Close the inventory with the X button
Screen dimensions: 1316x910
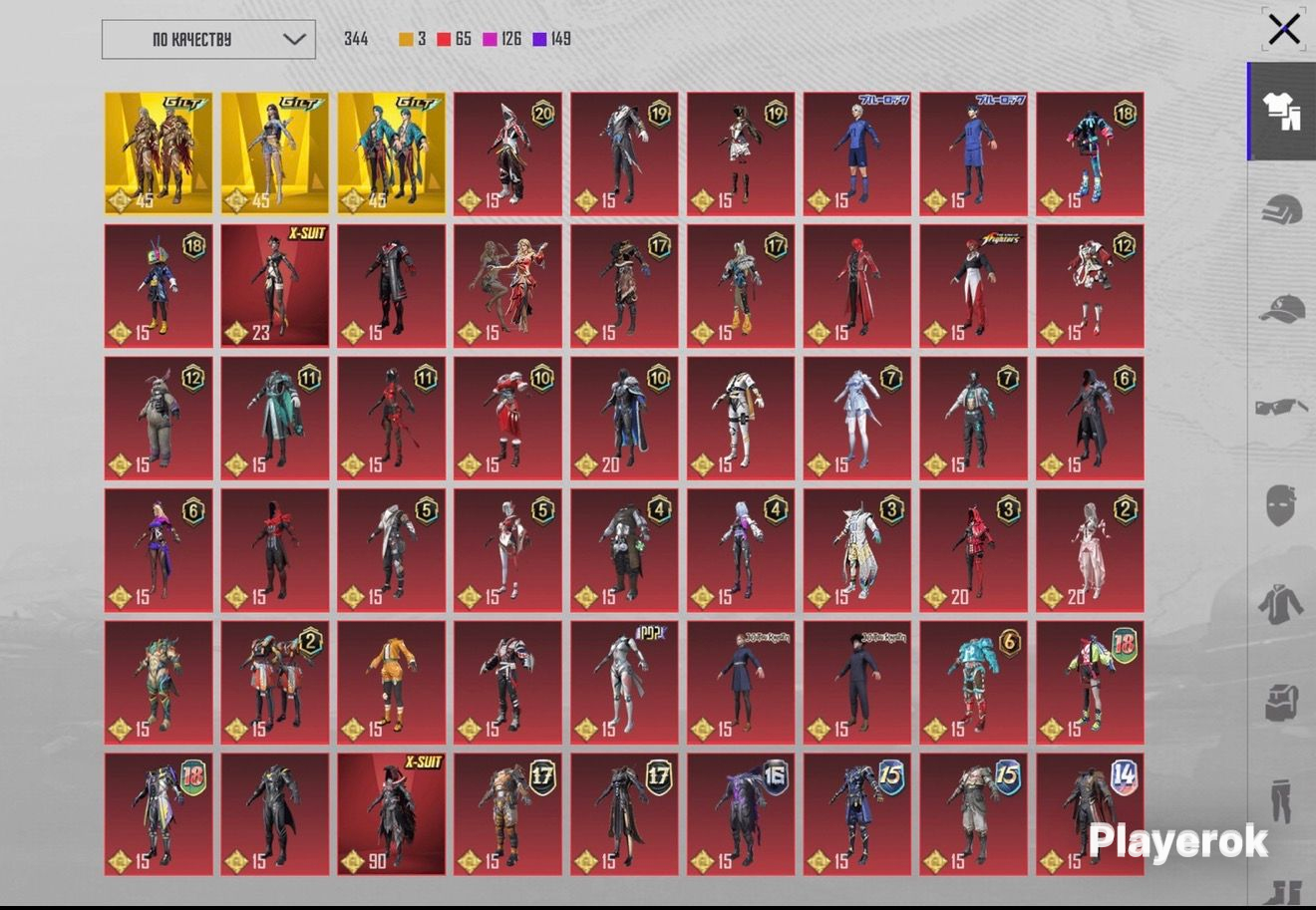(x=1284, y=29)
